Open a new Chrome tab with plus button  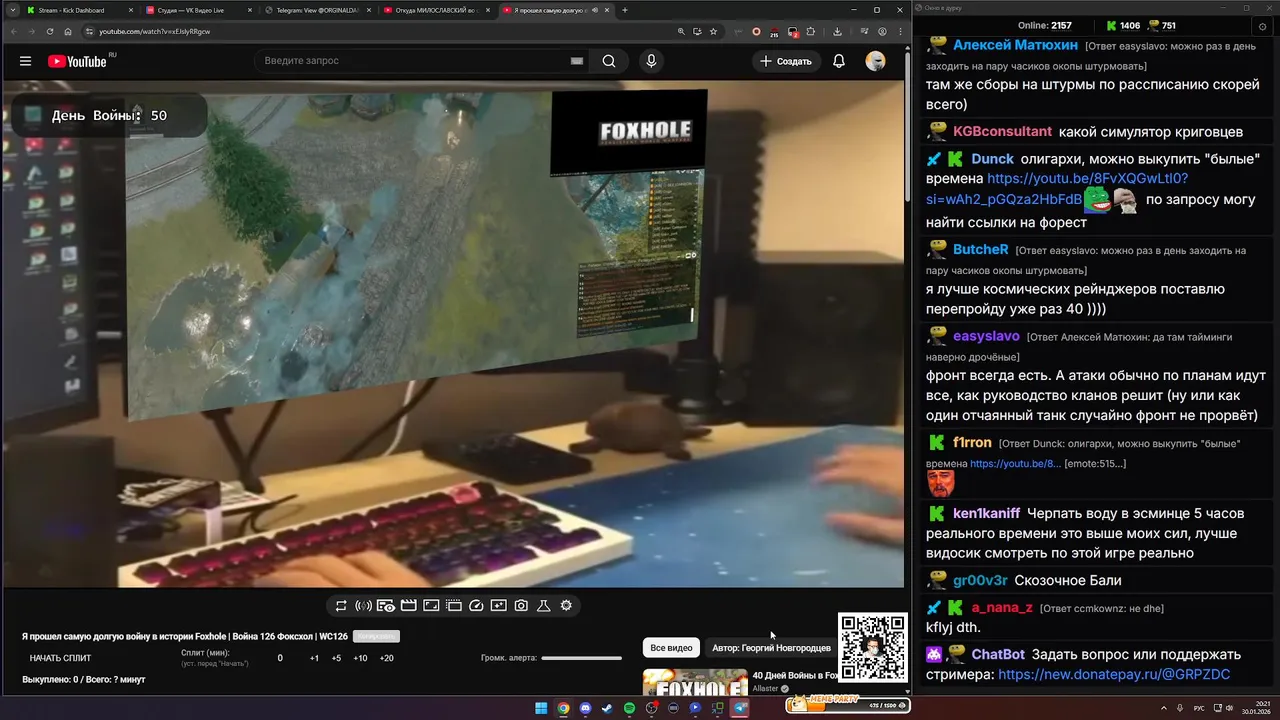click(625, 10)
